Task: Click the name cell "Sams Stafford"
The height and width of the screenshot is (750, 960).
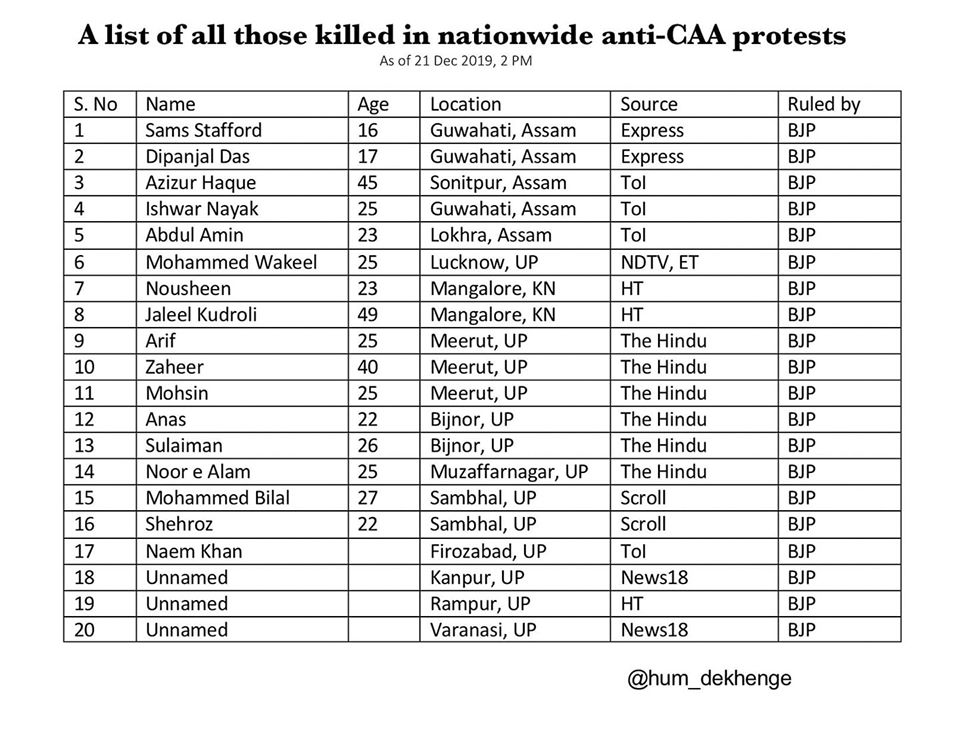Action: pos(204,130)
